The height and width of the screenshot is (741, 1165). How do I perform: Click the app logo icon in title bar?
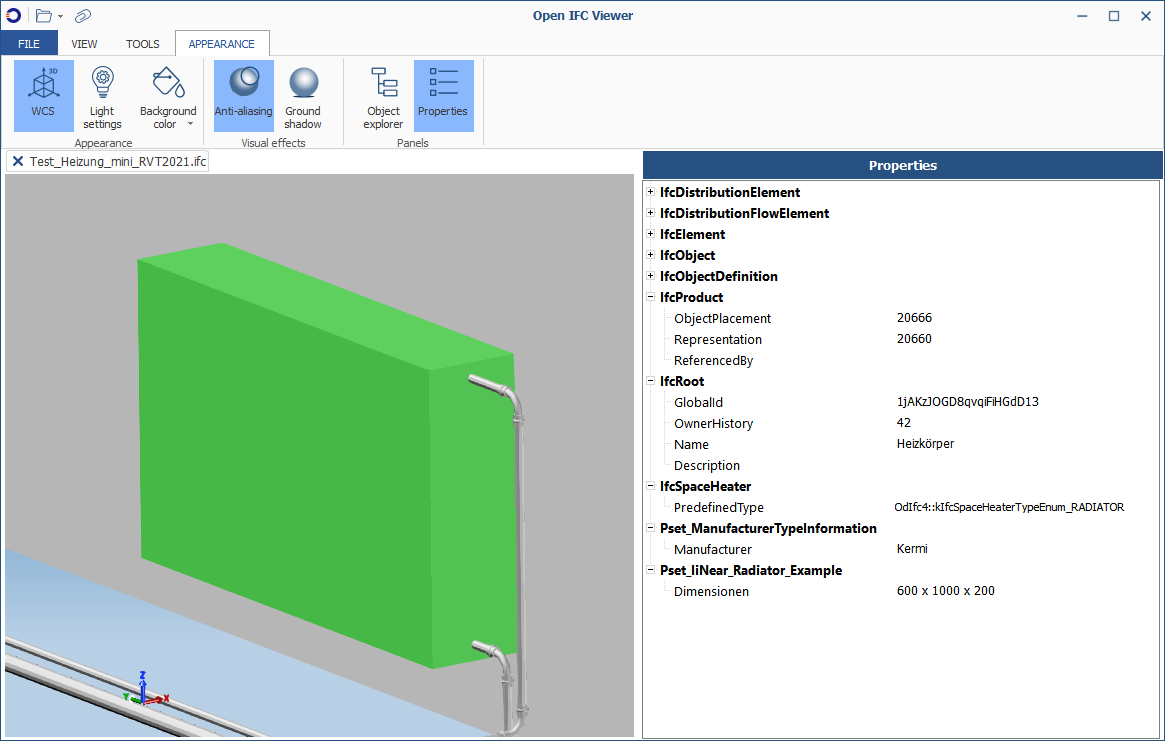pyautogui.click(x=14, y=16)
